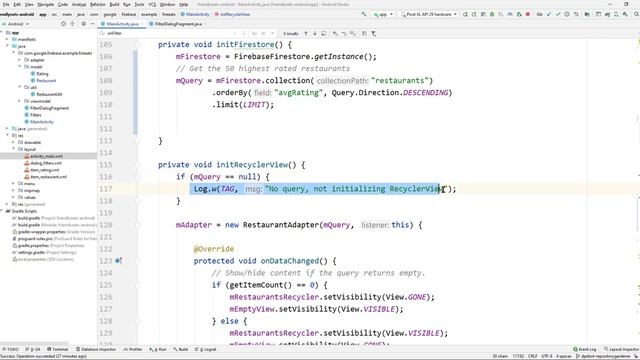Viewport: 640px width, 360px height.
Task: Expand the manifests folder
Action: coord(7,40)
